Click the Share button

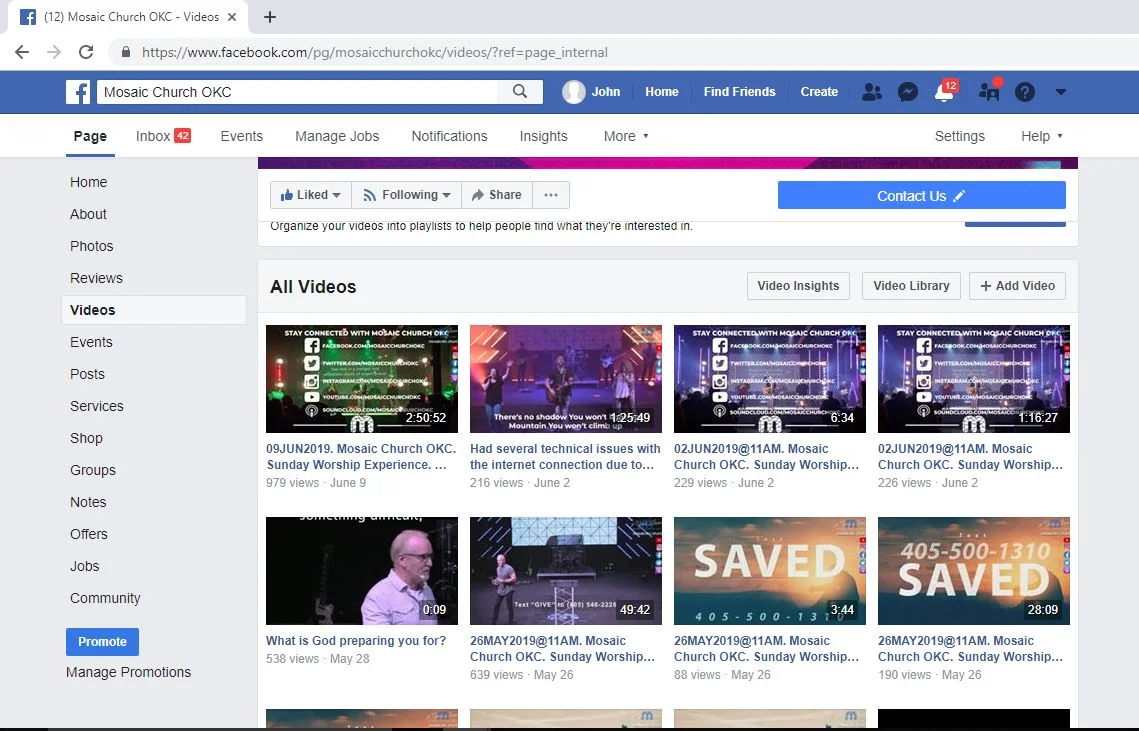tap(497, 195)
